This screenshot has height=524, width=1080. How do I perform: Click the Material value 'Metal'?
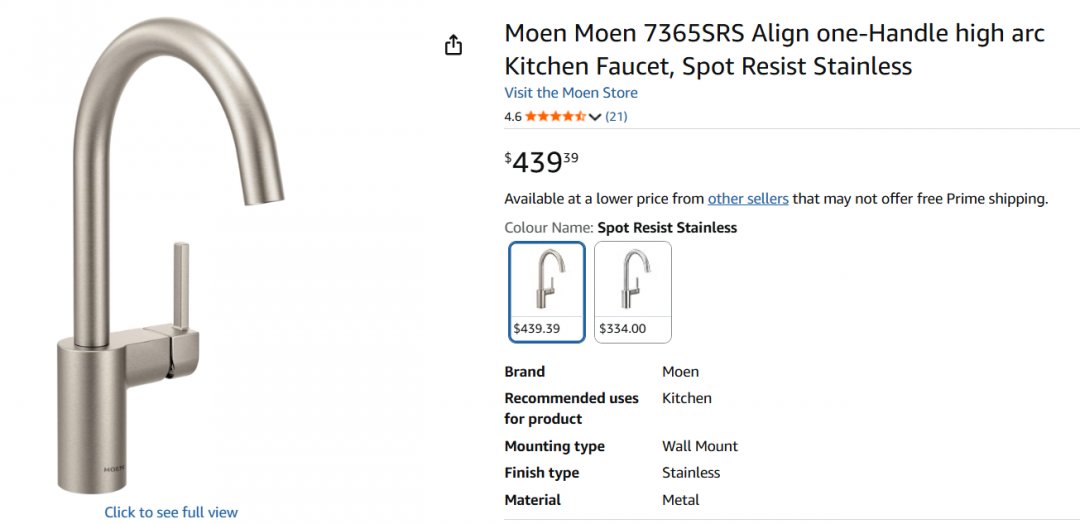pos(680,499)
